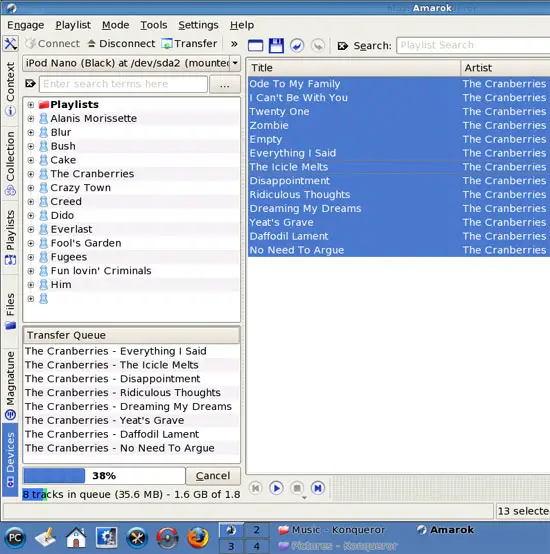Viewport: 550px width, 554px height.
Task: Select 'Everything I Said' in the transfer queue
Action: (131, 351)
